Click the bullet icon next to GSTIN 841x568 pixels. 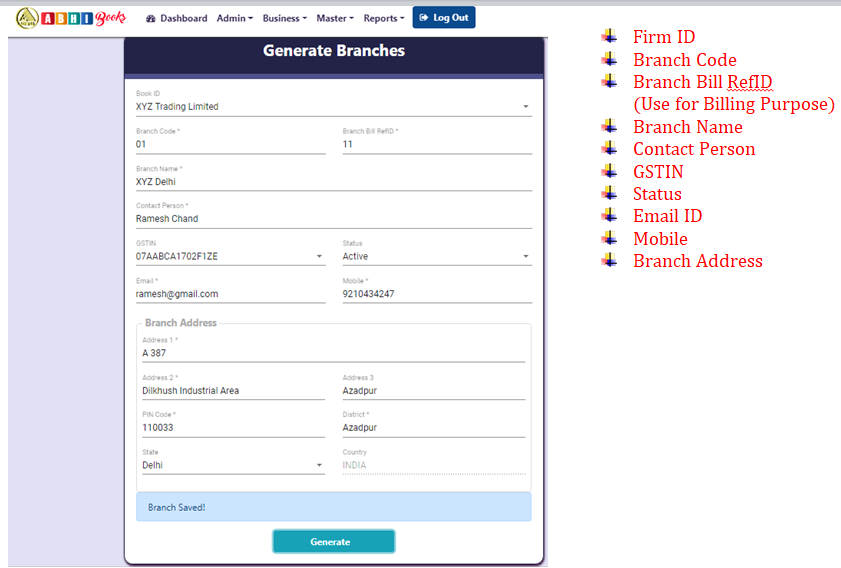(x=609, y=171)
